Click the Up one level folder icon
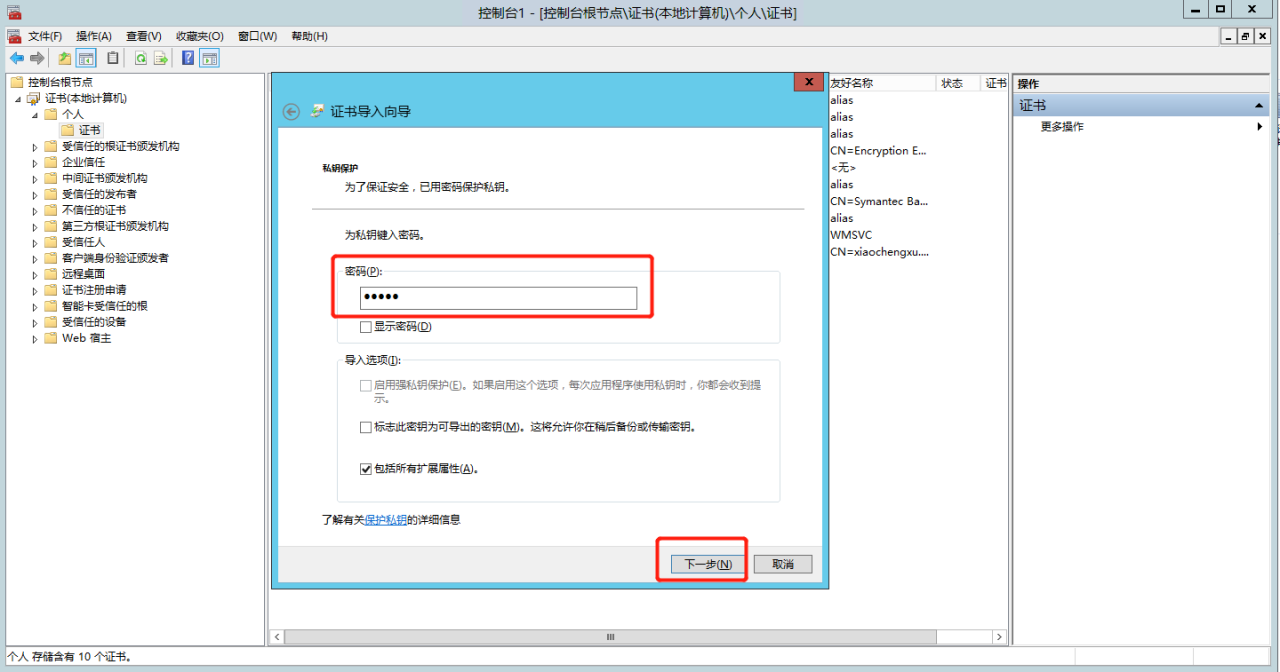Viewport: 1280px width, 672px height. (65, 58)
